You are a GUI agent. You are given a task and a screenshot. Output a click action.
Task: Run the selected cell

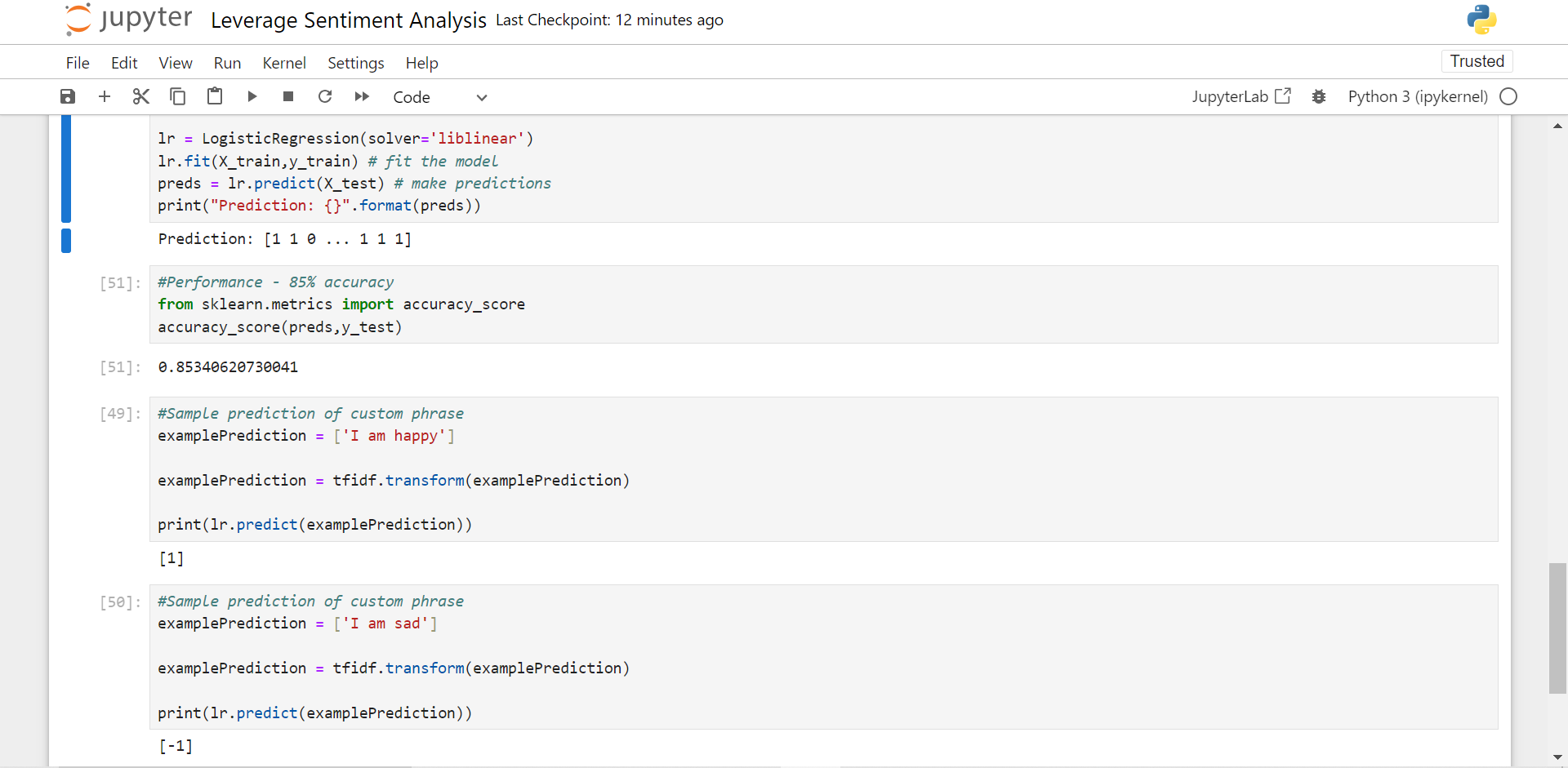pyautogui.click(x=252, y=97)
